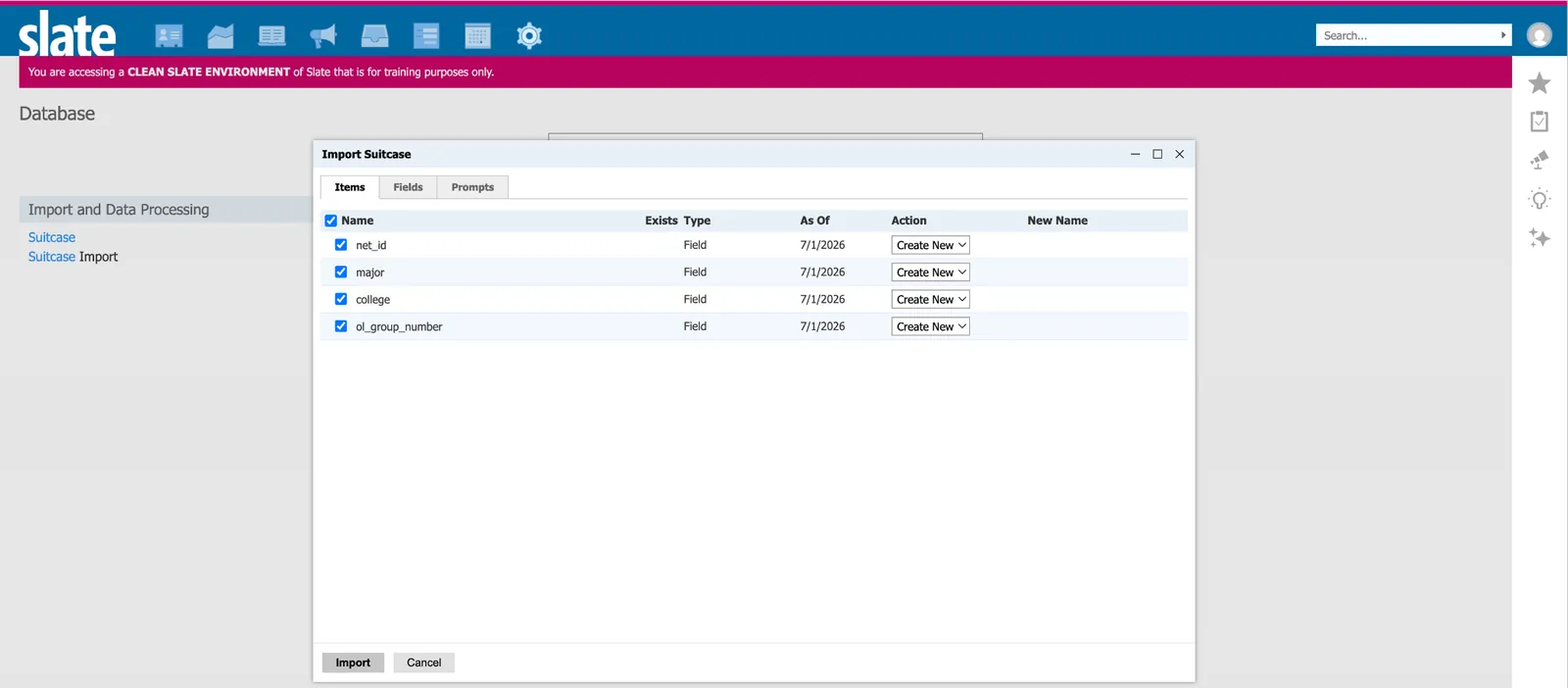Screen dimensions: 1568x688
Task: Click the net_id field name
Action: pos(371,245)
